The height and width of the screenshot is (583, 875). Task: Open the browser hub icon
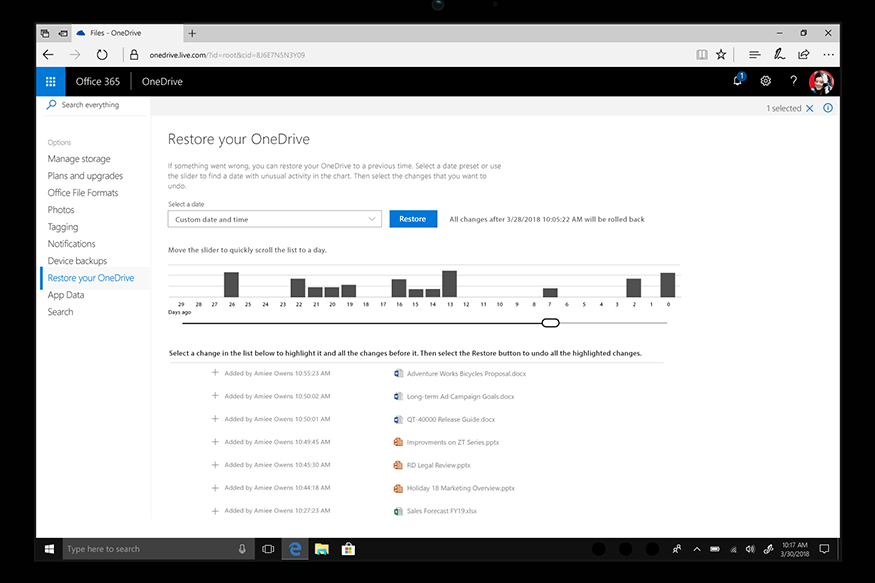pyautogui.click(x=754, y=55)
